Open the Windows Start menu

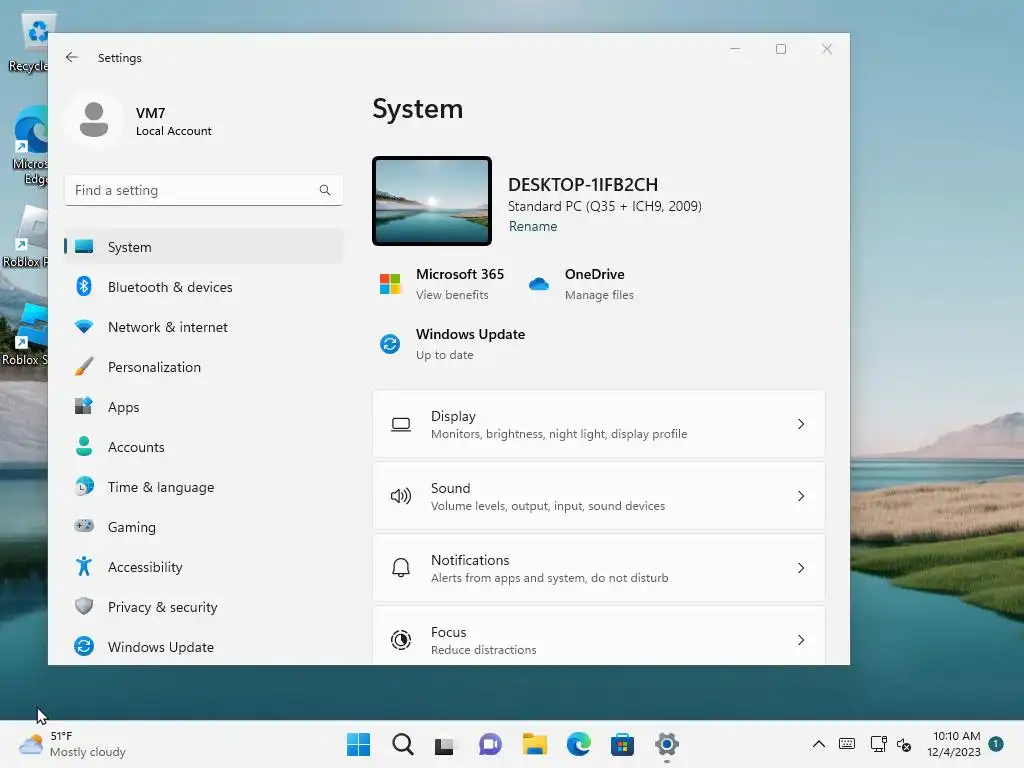(x=358, y=744)
